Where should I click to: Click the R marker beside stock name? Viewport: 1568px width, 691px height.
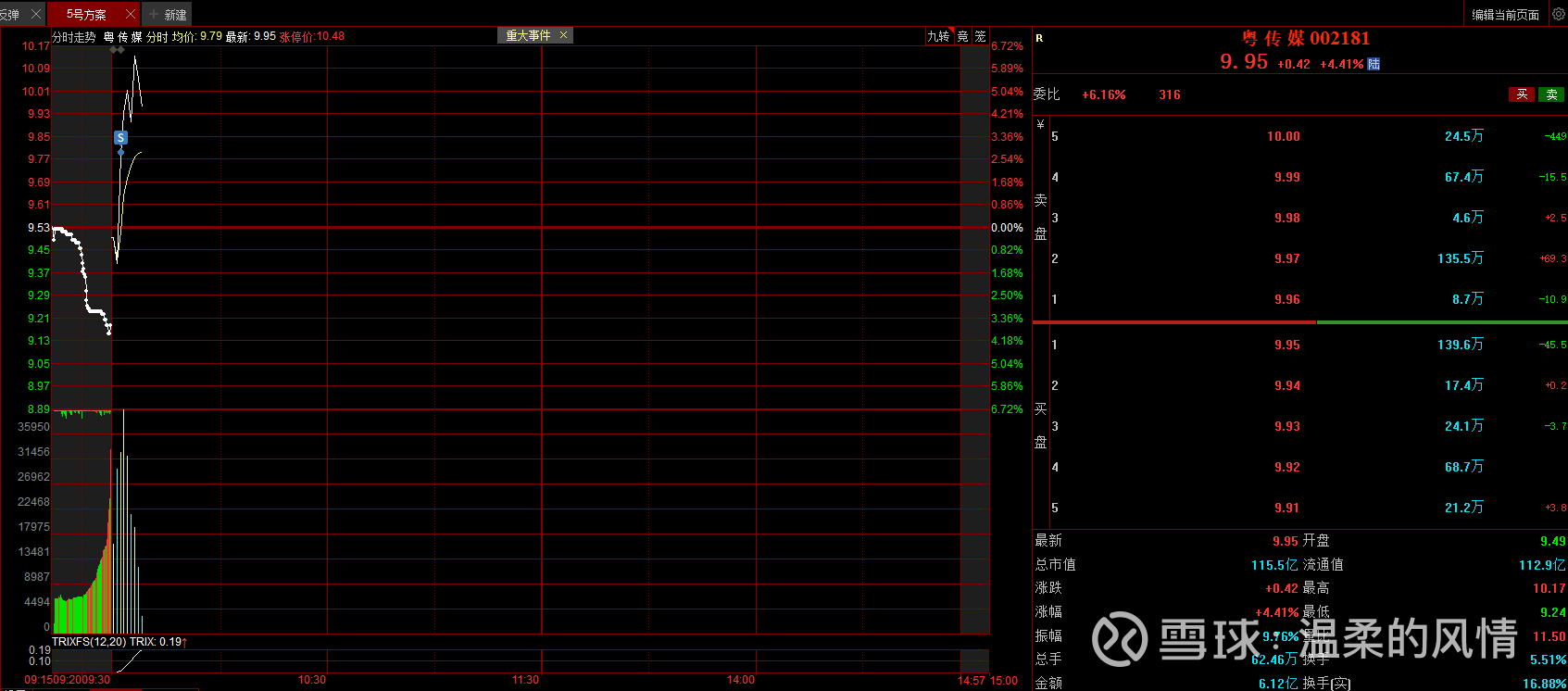coord(1039,38)
